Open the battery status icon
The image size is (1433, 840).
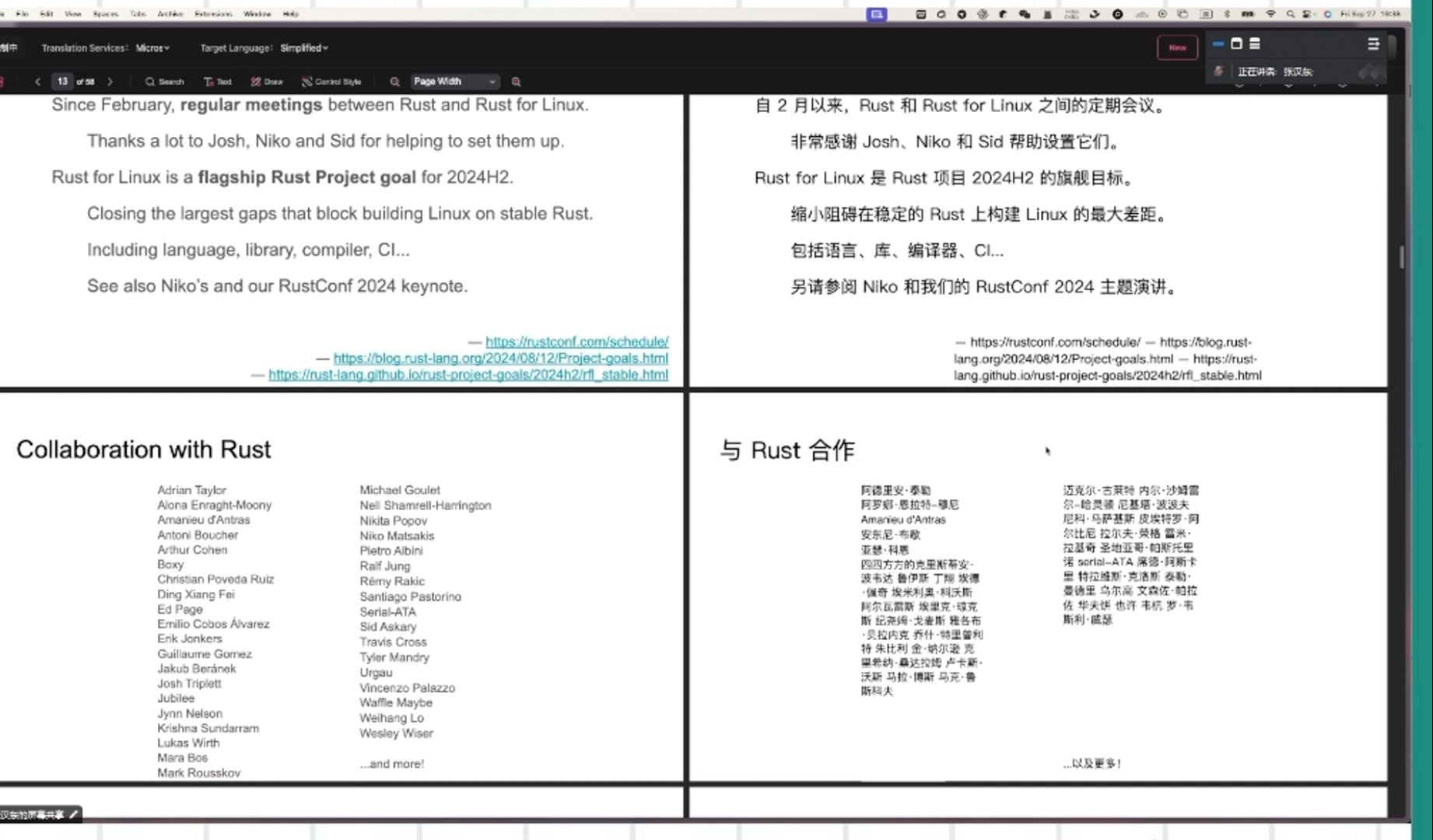[x=1247, y=14]
